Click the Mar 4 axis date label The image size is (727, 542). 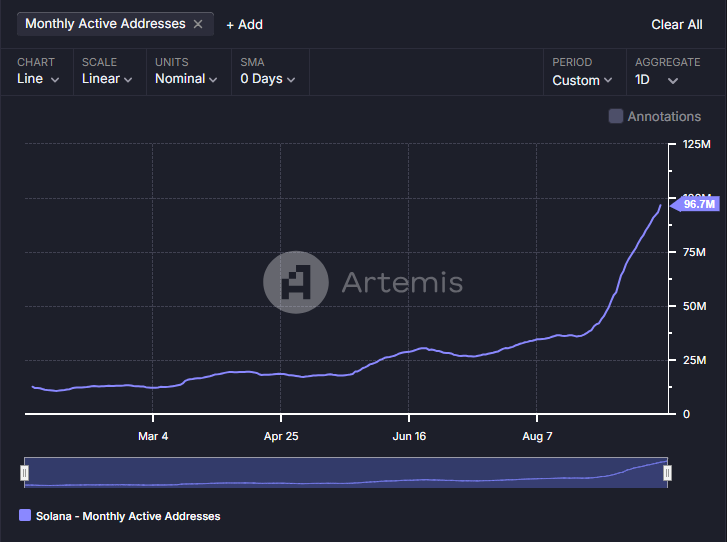click(x=153, y=436)
